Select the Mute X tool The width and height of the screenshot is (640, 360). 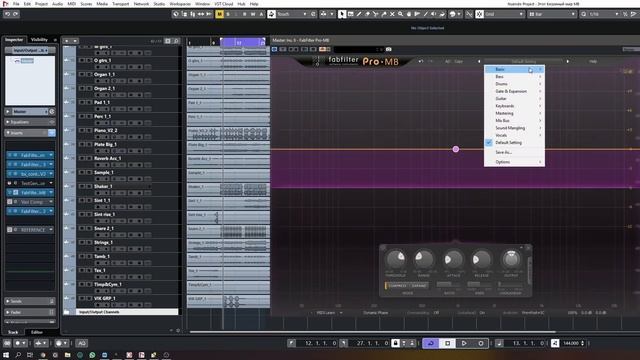pos(392,14)
